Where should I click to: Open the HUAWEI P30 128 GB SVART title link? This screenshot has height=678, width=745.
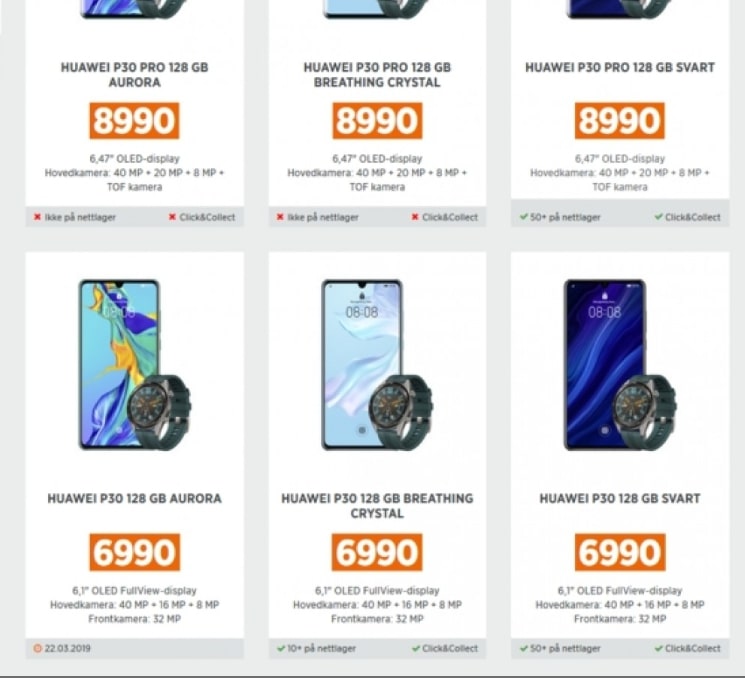click(x=620, y=498)
